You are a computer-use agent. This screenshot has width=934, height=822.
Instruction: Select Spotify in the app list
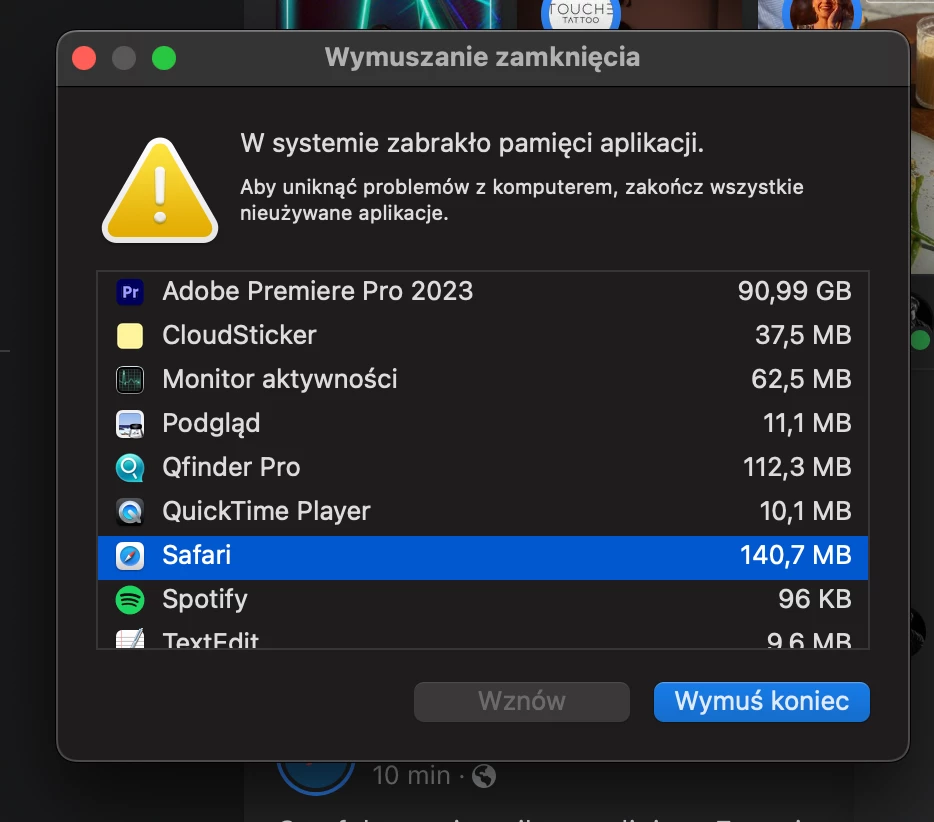[483, 600]
